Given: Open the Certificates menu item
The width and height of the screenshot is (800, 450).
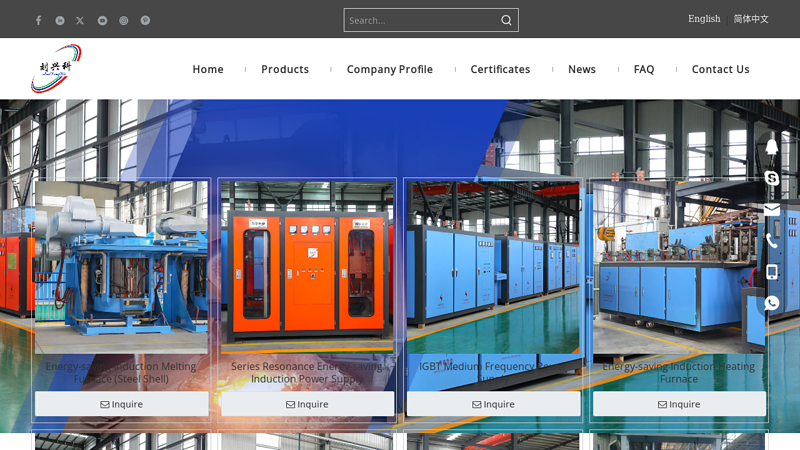Looking at the screenshot, I should pos(500,69).
